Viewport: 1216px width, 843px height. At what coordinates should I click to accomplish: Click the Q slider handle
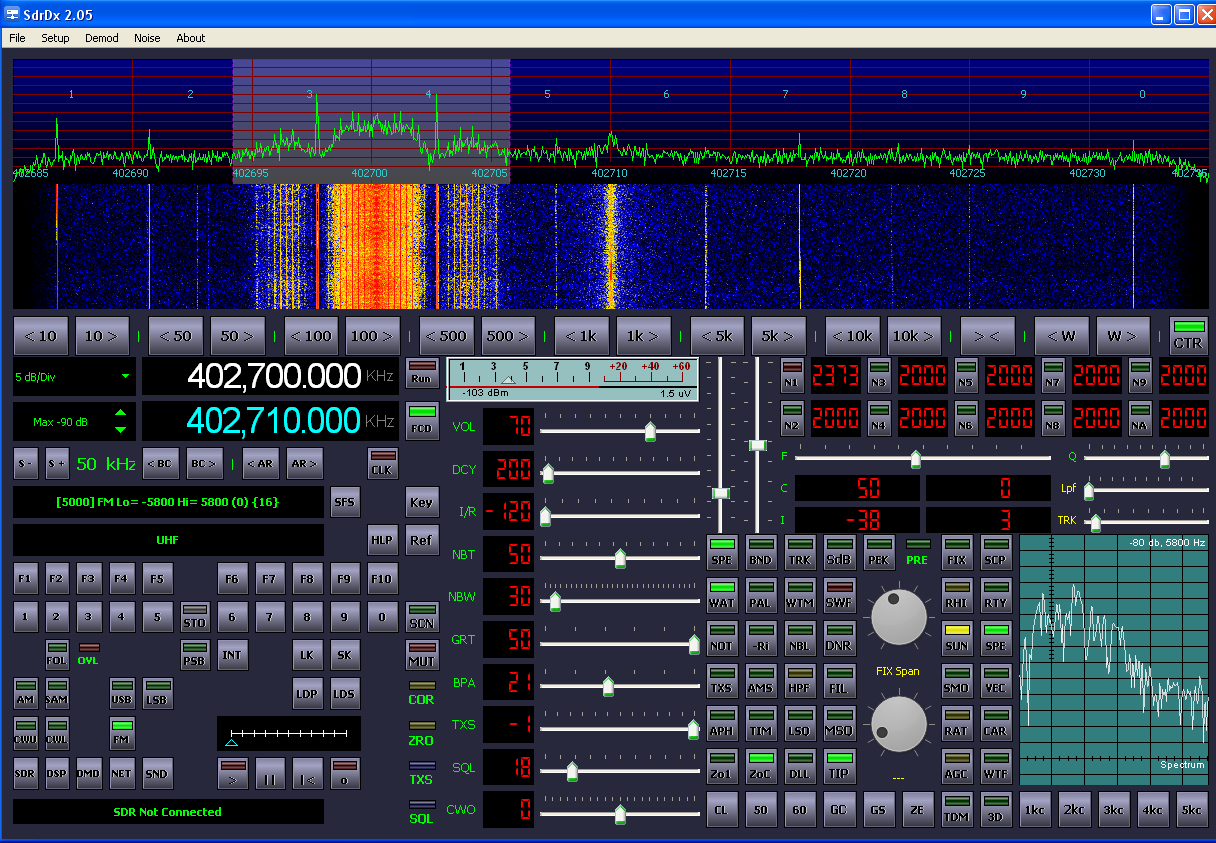point(1164,459)
